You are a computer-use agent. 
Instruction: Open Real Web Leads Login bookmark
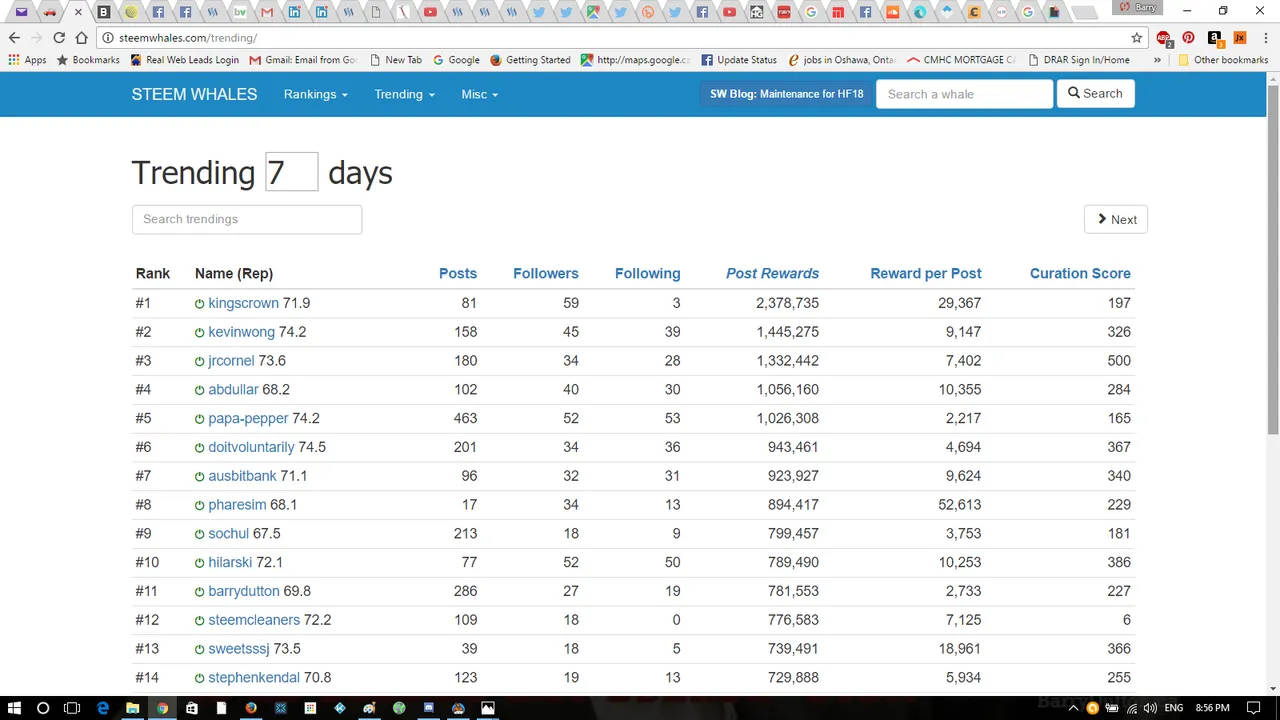(x=185, y=60)
